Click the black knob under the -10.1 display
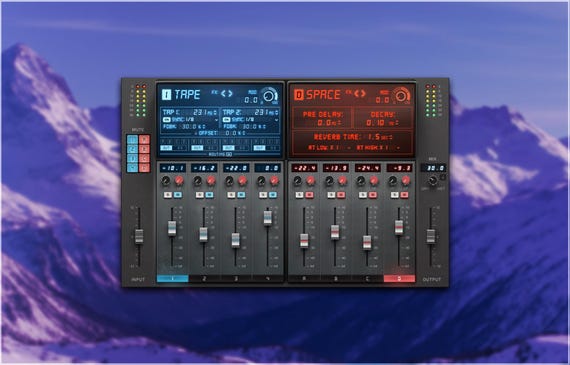The width and height of the screenshot is (570, 365). [166, 180]
